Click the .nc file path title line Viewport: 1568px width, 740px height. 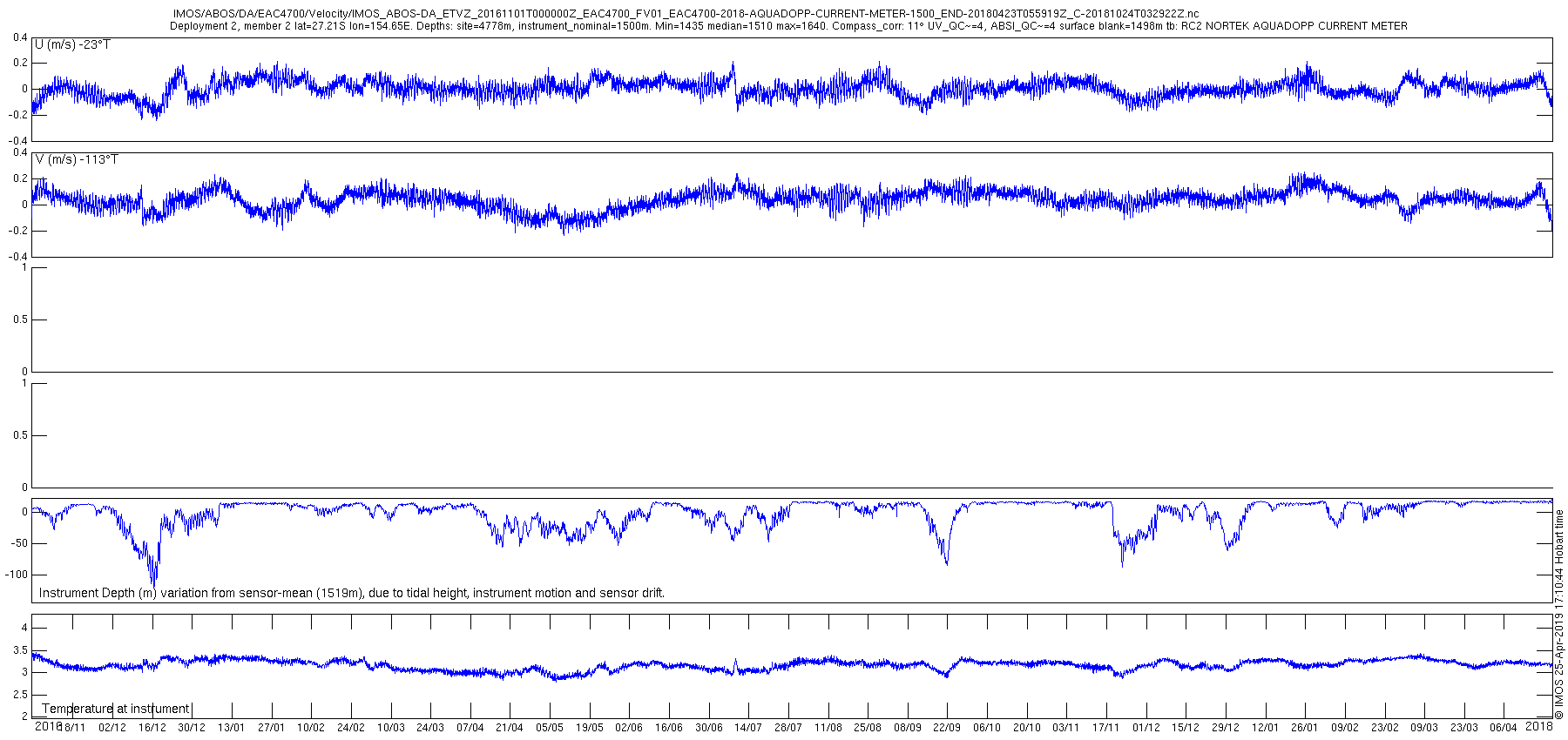click(686, 14)
